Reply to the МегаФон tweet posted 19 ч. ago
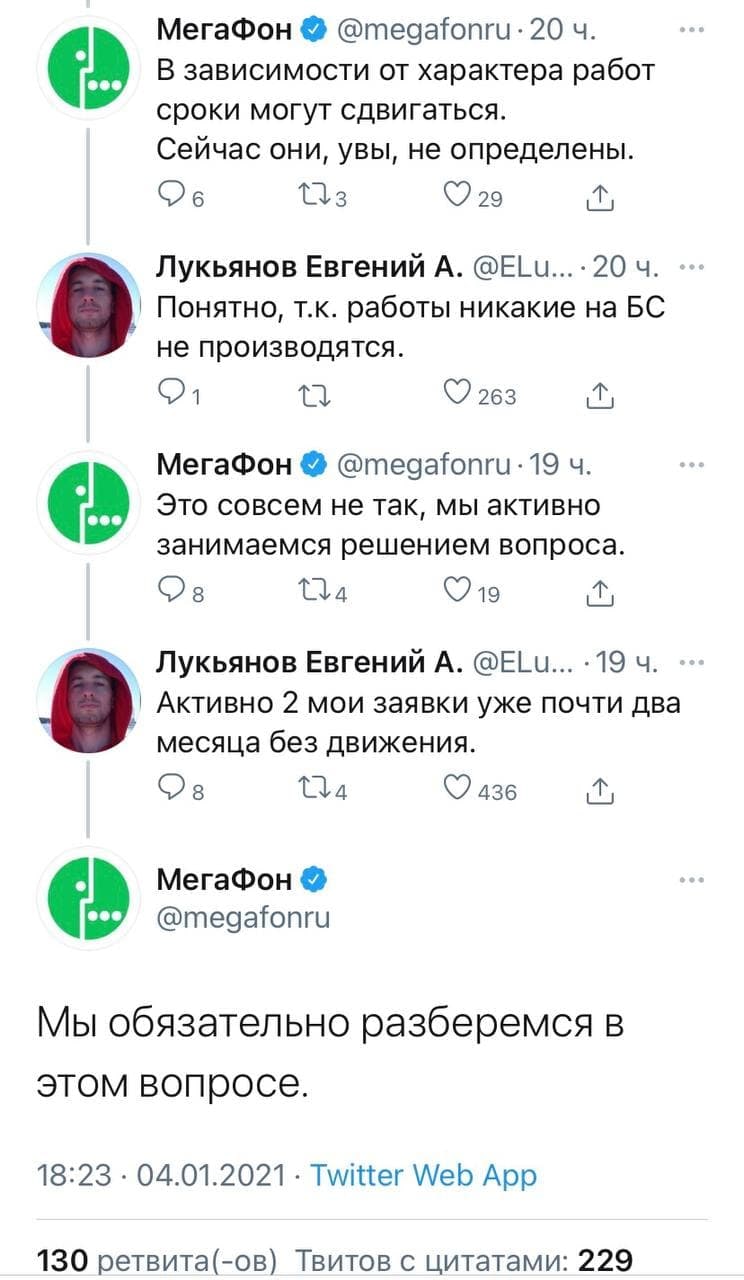Image resolution: width=744 pixels, height=1280 pixels. [174, 594]
